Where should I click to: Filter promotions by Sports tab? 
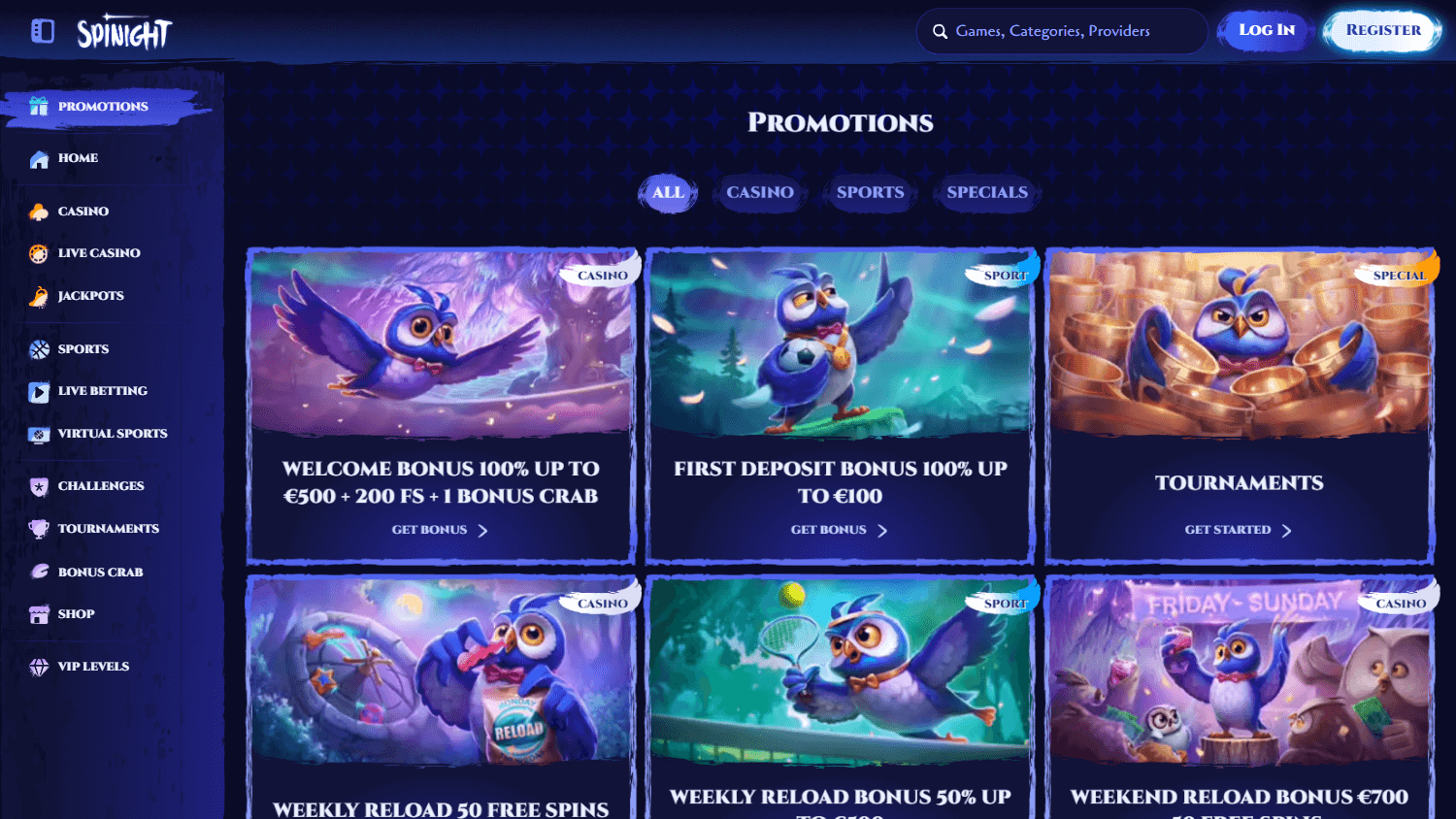(x=870, y=192)
